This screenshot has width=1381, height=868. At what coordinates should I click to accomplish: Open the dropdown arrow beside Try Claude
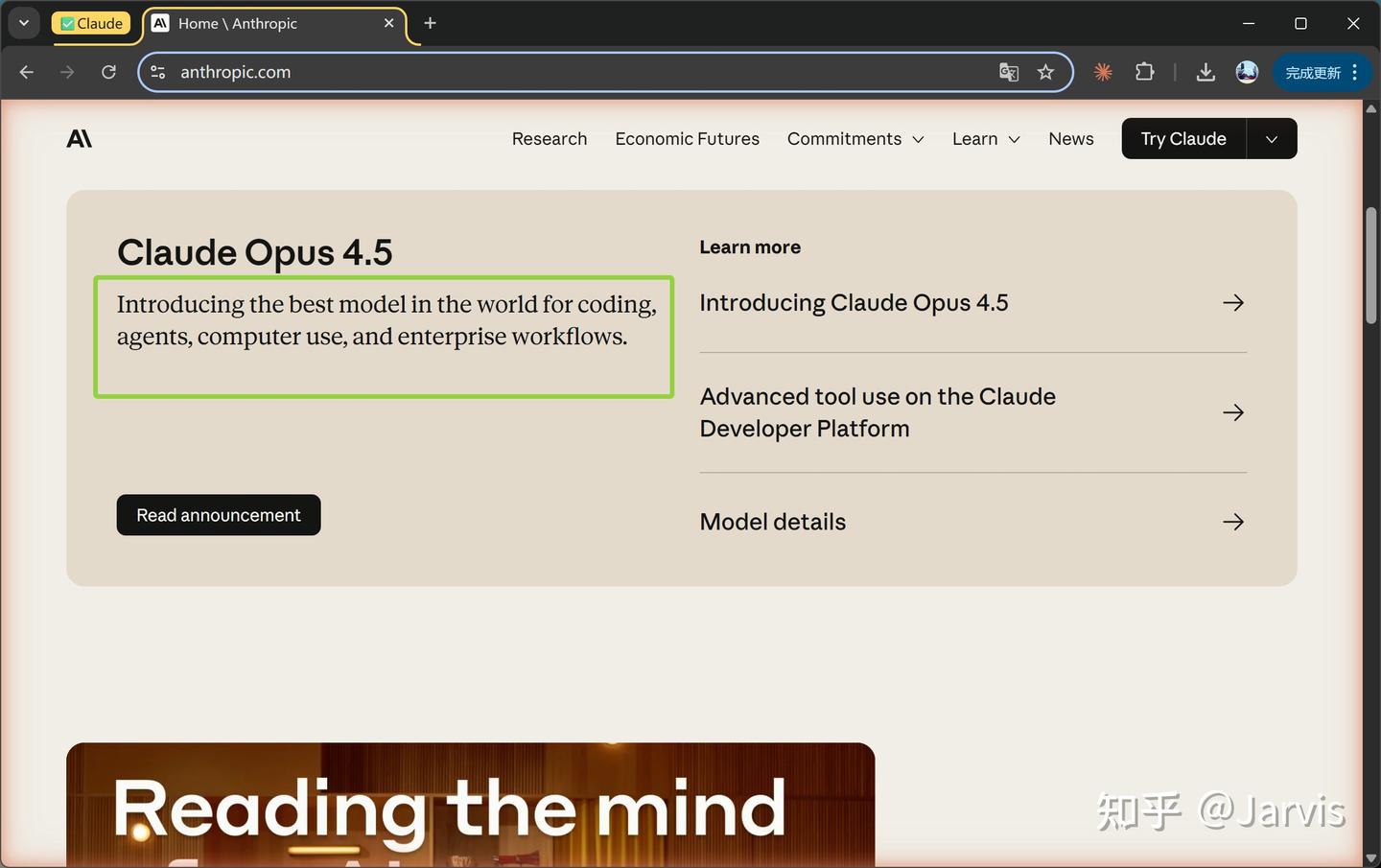pos(1272,139)
